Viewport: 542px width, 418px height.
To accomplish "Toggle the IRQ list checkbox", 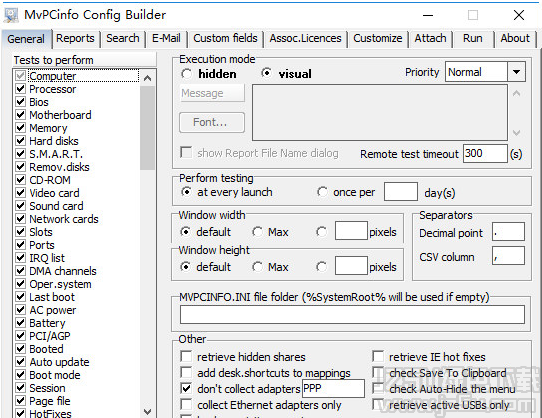I will (21, 258).
